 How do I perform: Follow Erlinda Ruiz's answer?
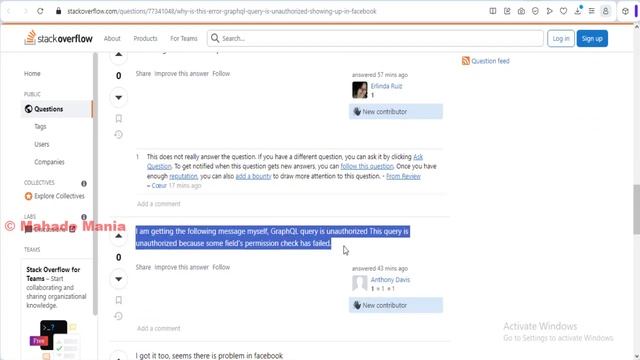[x=221, y=73]
